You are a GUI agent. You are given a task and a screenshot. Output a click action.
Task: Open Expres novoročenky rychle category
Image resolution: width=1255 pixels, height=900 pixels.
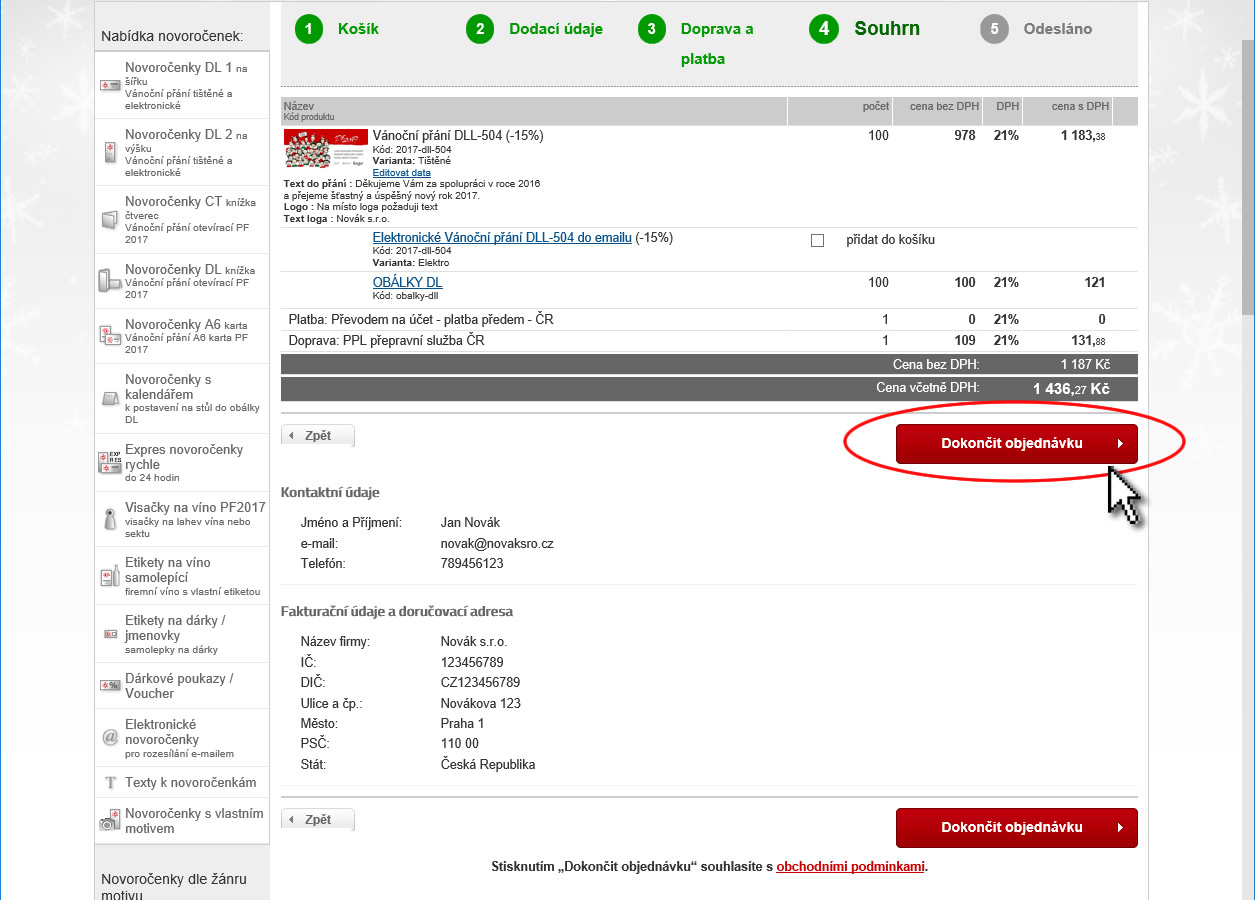[182, 463]
